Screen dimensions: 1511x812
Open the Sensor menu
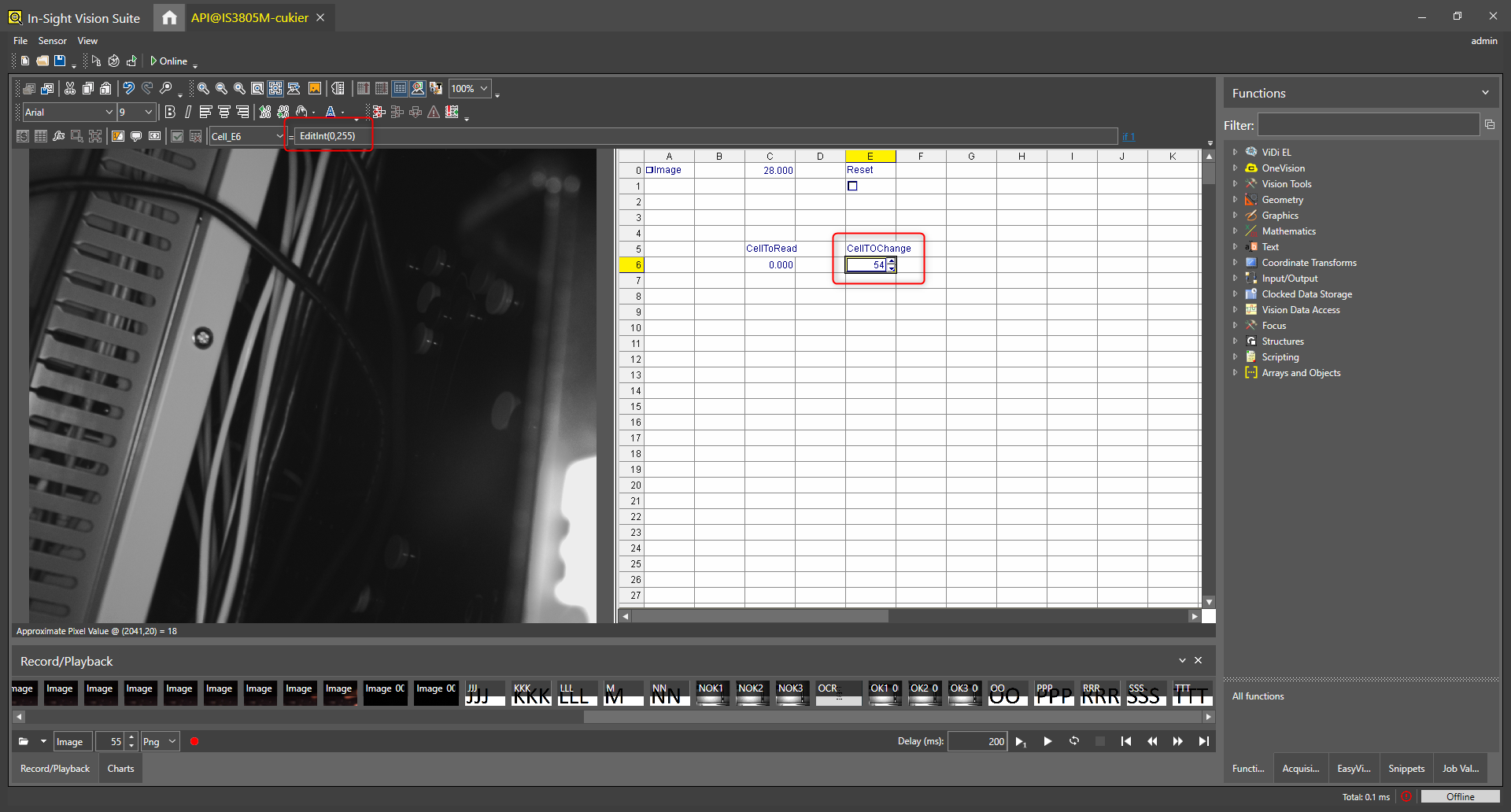pyautogui.click(x=52, y=40)
